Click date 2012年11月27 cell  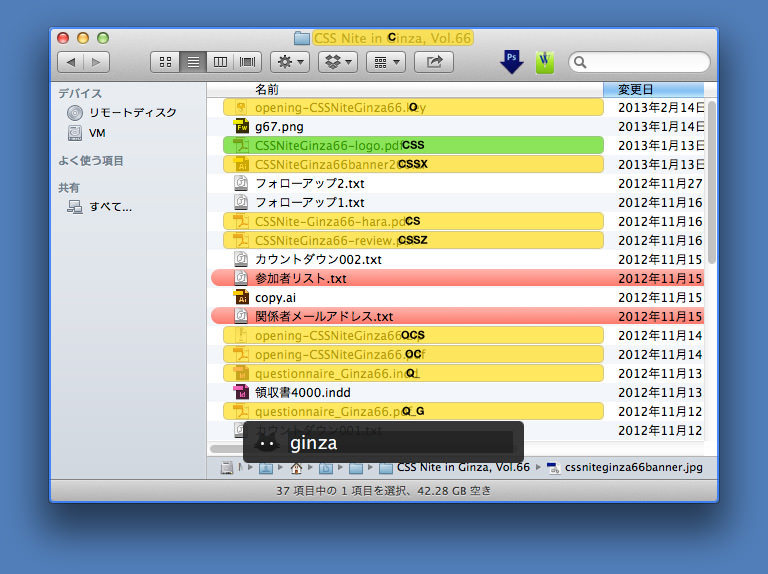coord(660,184)
